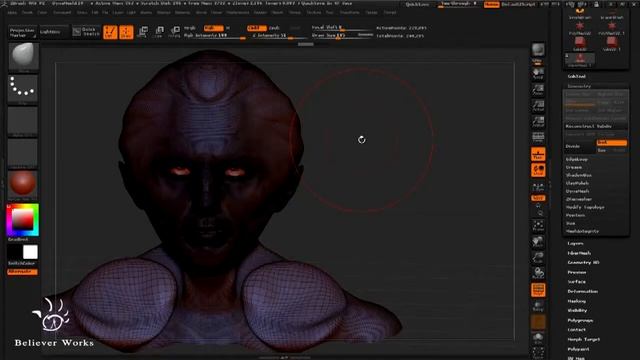Toggle the Edit mode button
Screen dimensions: 640x360
tap(110, 32)
